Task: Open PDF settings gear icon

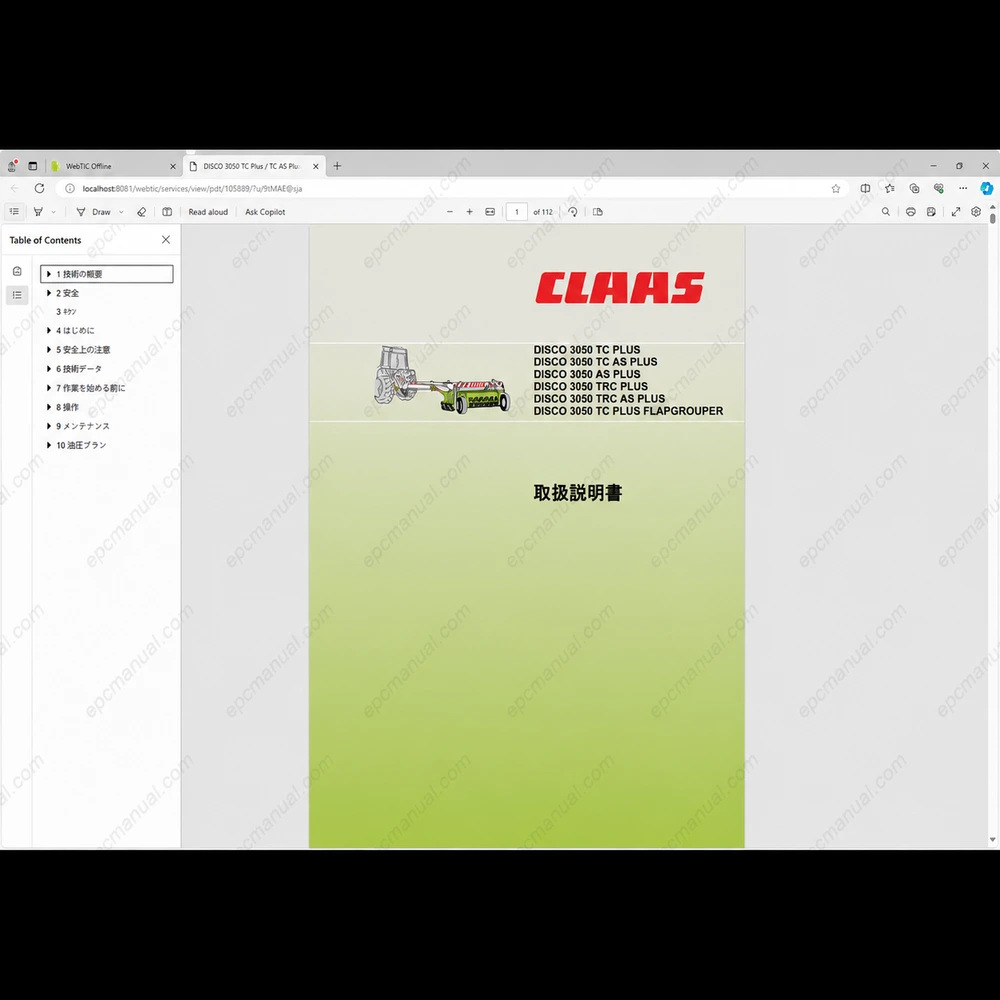Action: (x=976, y=212)
